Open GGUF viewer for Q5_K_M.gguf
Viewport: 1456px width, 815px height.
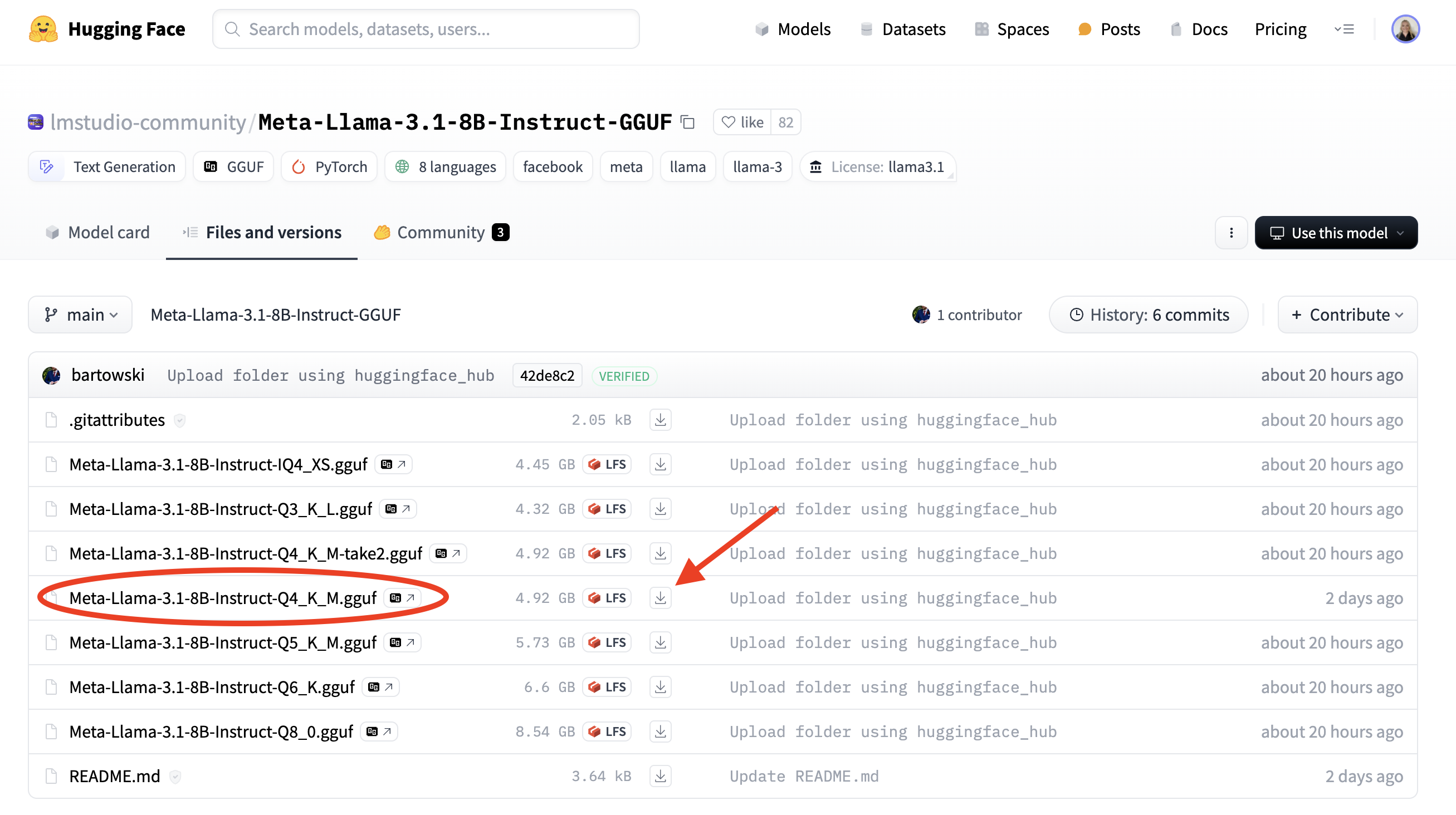(x=403, y=644)
